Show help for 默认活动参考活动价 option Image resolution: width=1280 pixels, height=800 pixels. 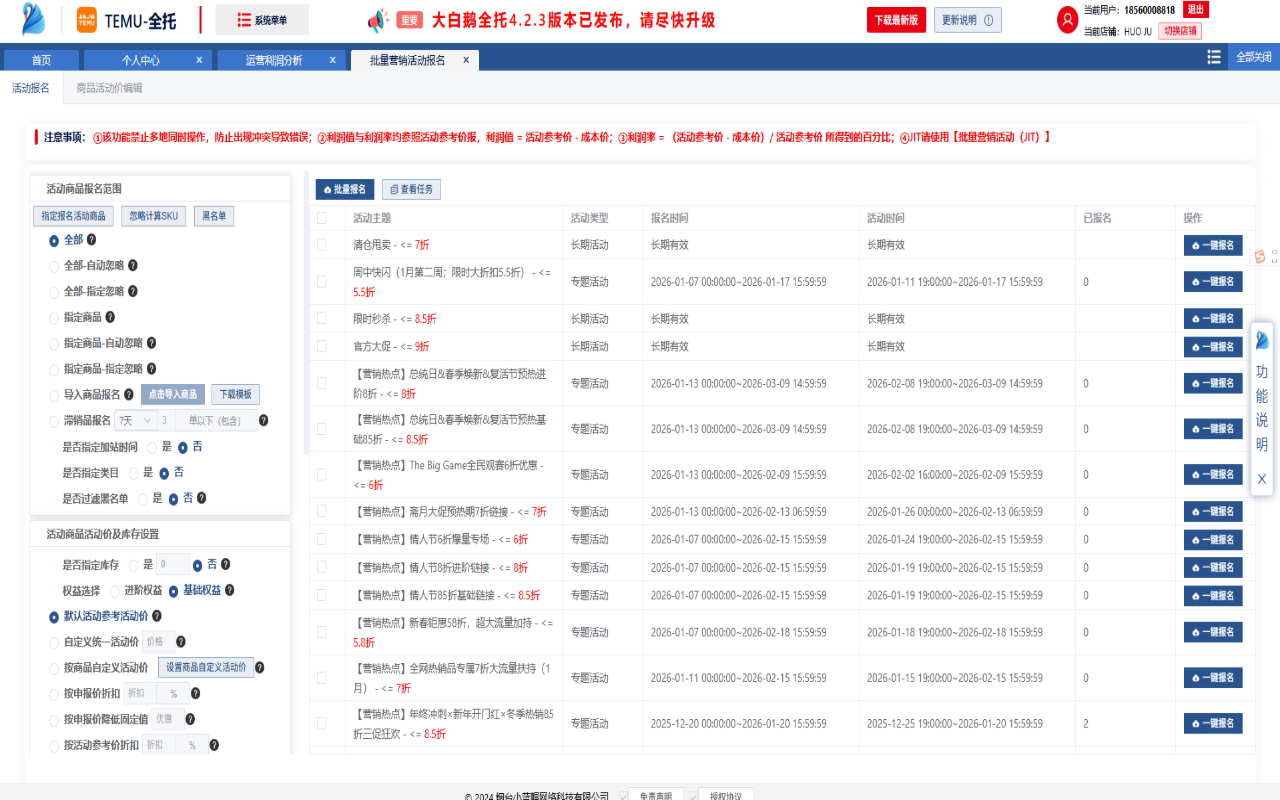[x=157, y=616]
